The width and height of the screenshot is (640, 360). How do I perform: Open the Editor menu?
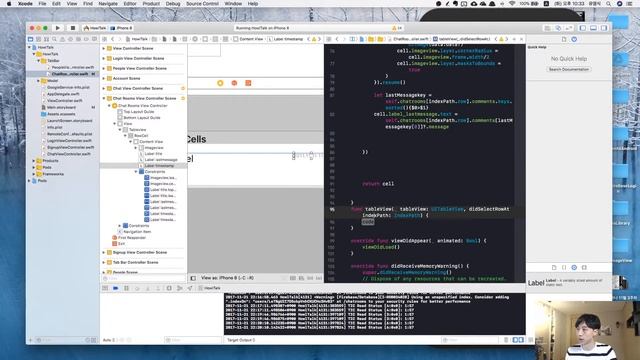click(130, 4)
